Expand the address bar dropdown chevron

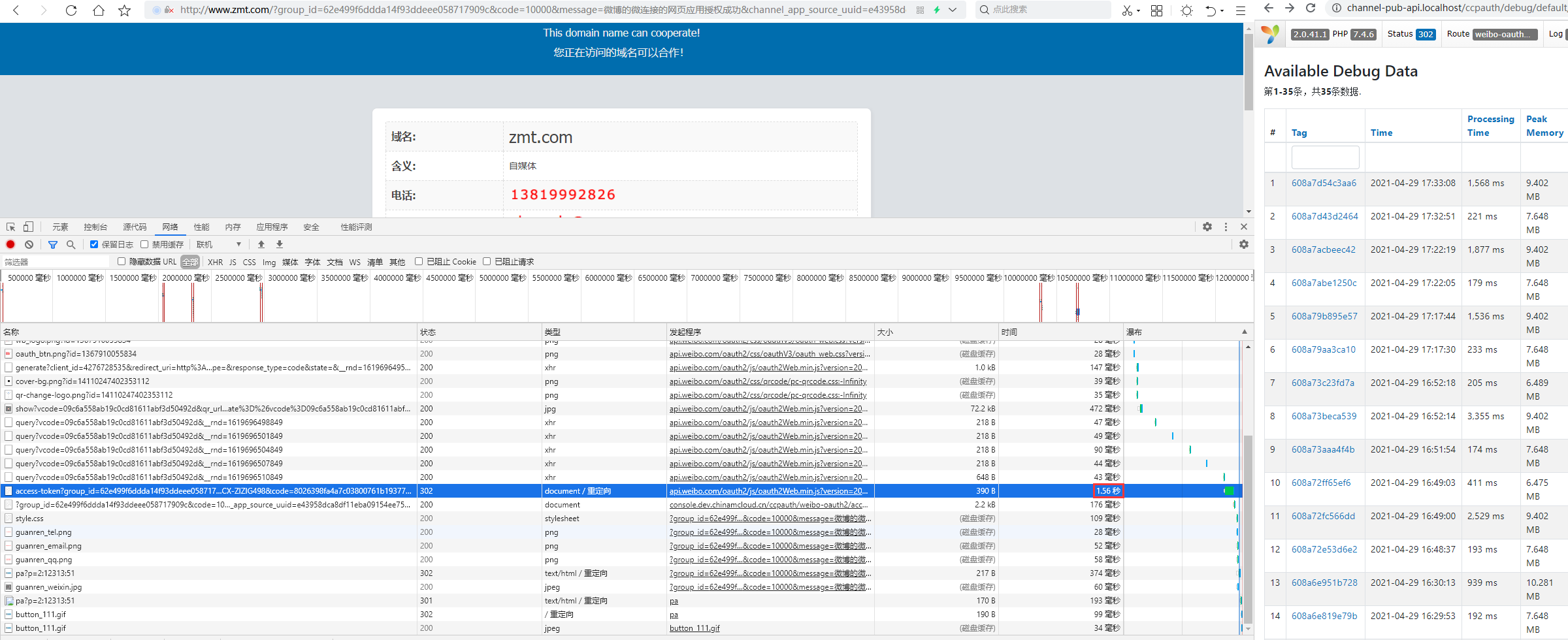point(953,10)
